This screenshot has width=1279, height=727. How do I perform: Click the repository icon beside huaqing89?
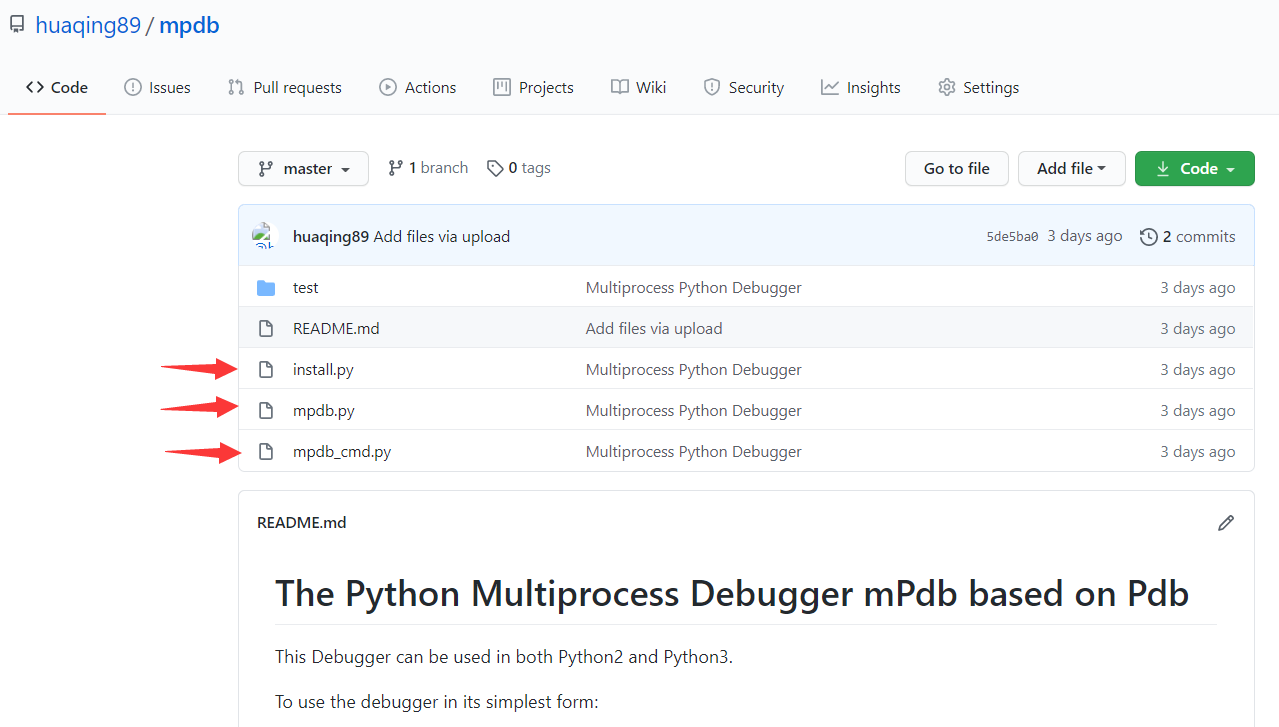tap(17, 25)
